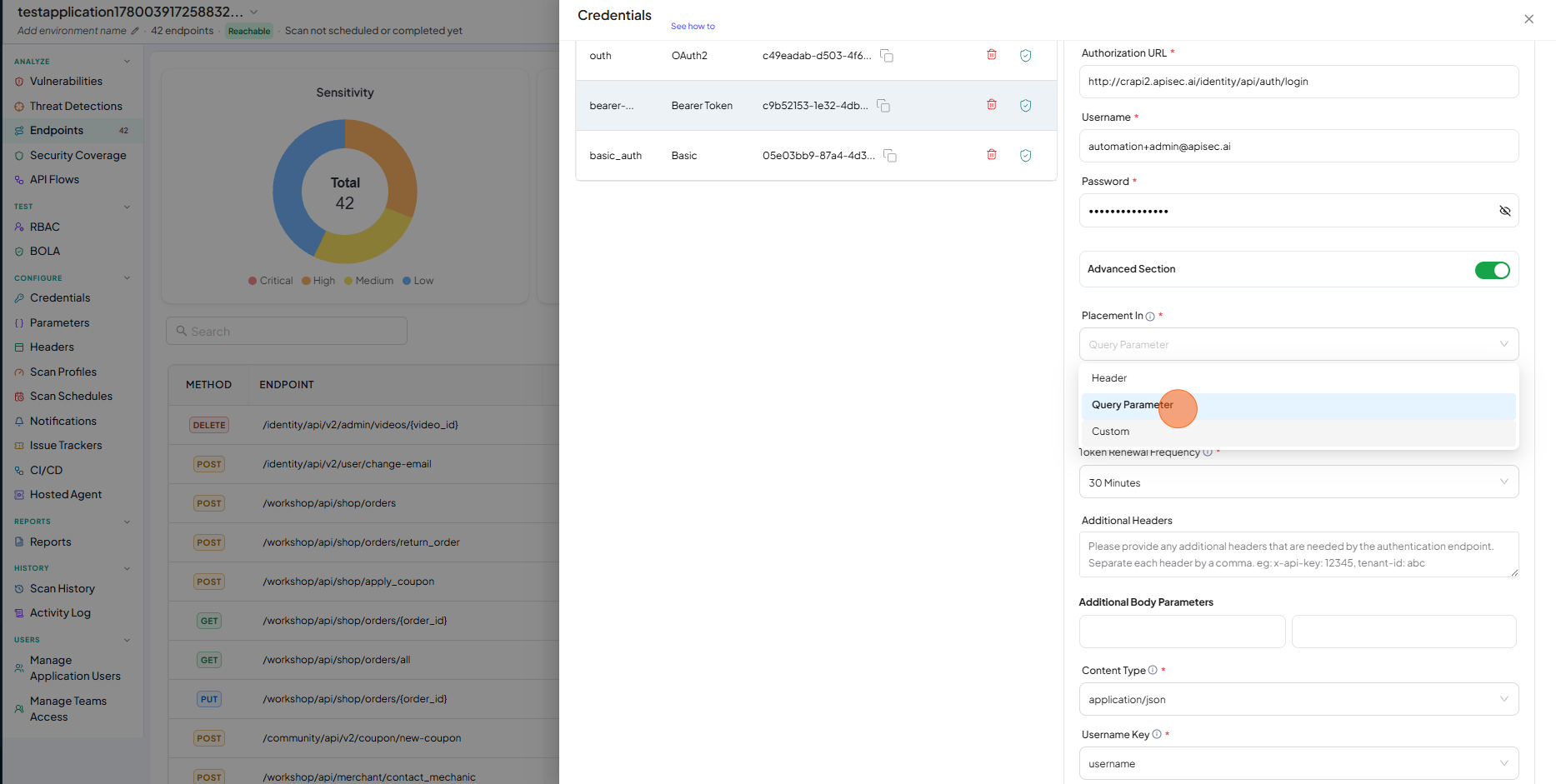Click the endpoints Search box
Viewport: 1556px width, 784px height.
287,331
